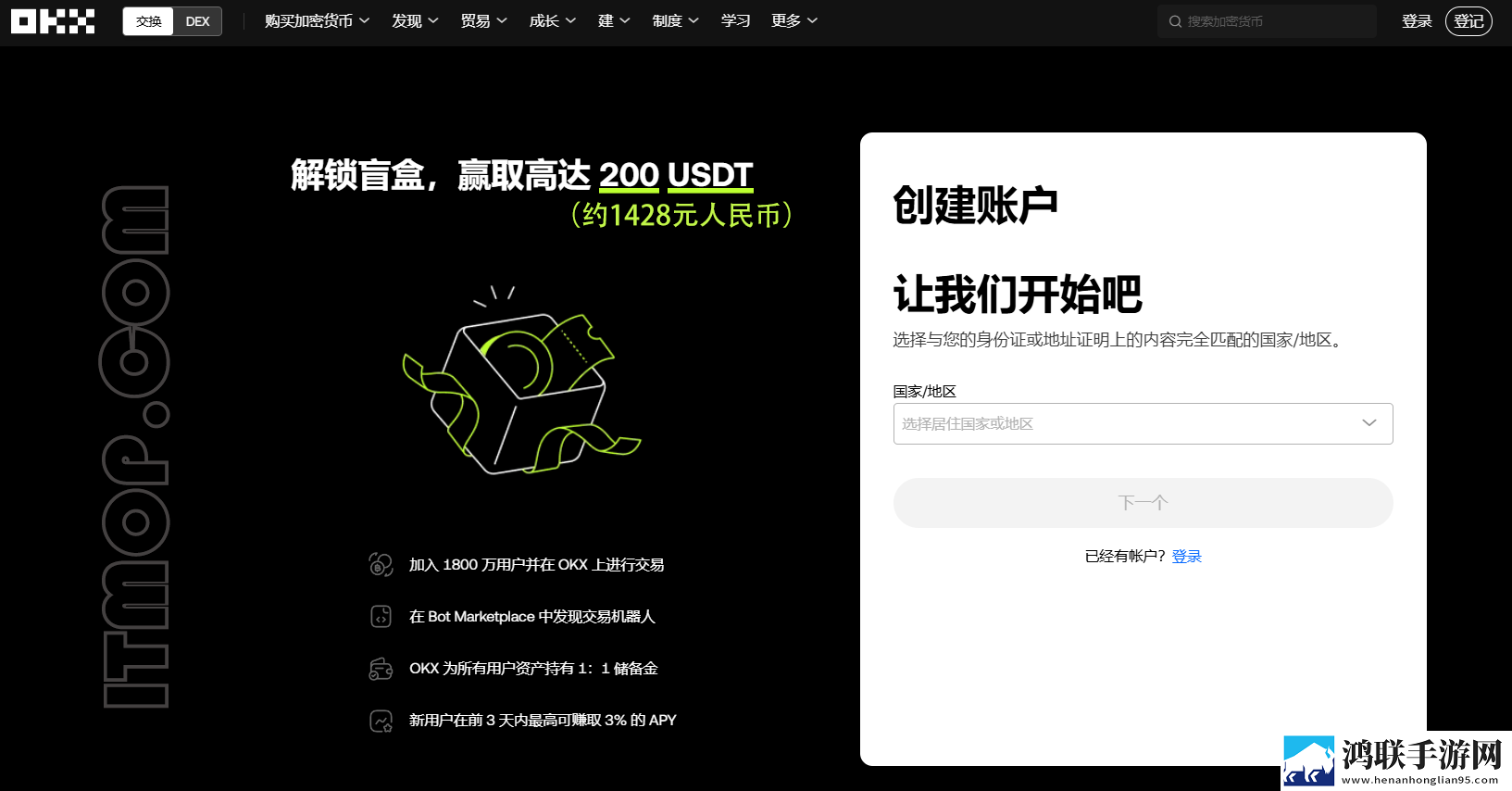Viewport: 1512px width, 791px height.
Task: Focus the 搜索加密货币 search field
Action: pyautogui.click(x=1267, y=21)
